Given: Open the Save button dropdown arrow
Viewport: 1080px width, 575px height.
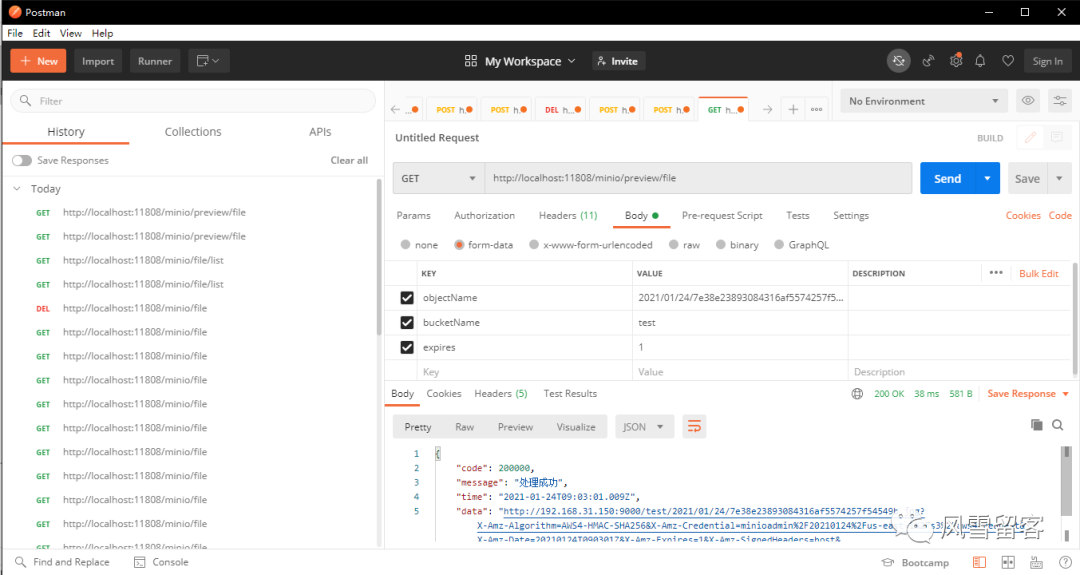Looking at the screenshot, I should coord(1059,178).
